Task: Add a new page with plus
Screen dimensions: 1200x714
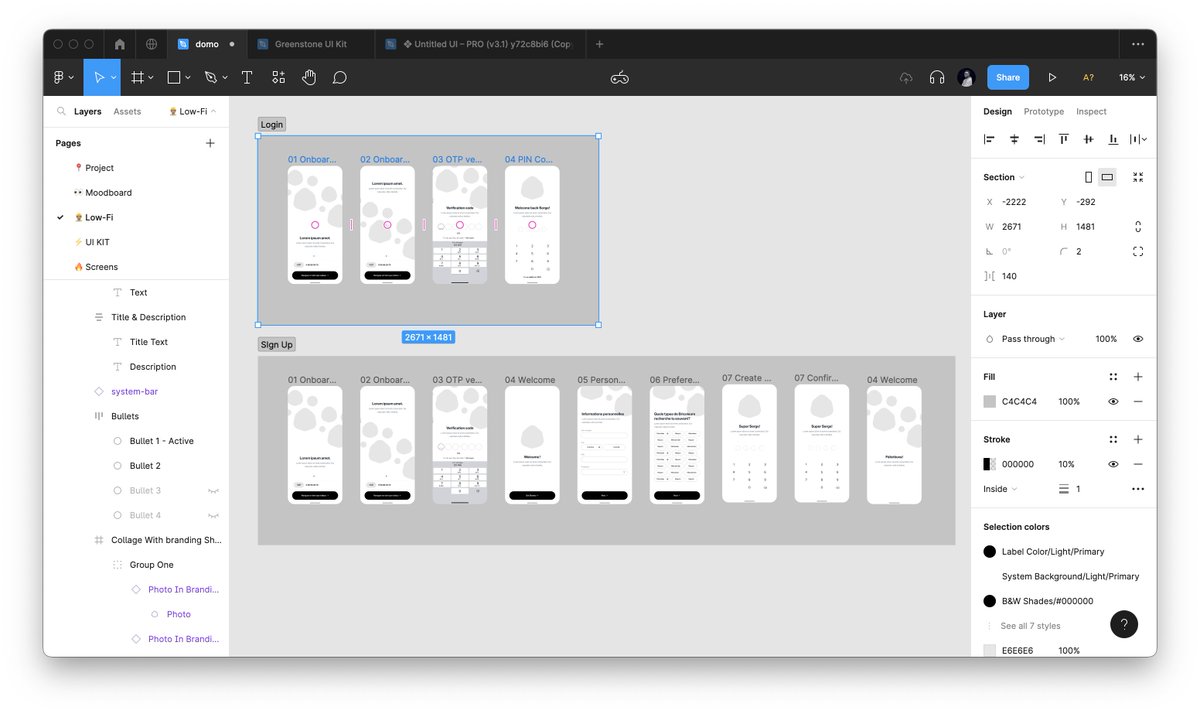Action: (210, 143)
